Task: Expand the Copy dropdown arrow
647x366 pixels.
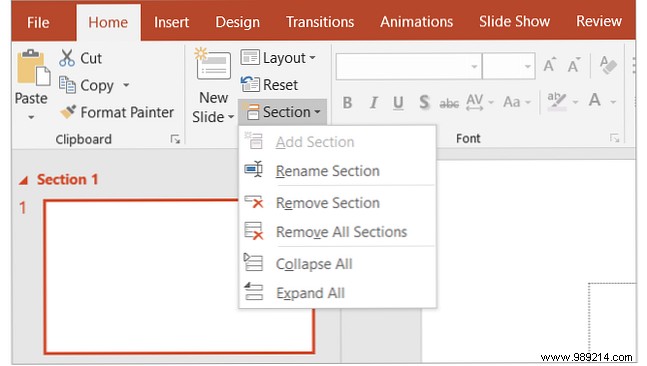Action: (x=126, y=85)
